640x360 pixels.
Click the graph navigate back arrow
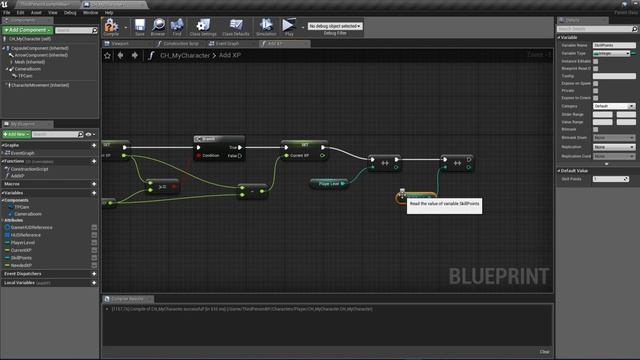tap(120, 55)
